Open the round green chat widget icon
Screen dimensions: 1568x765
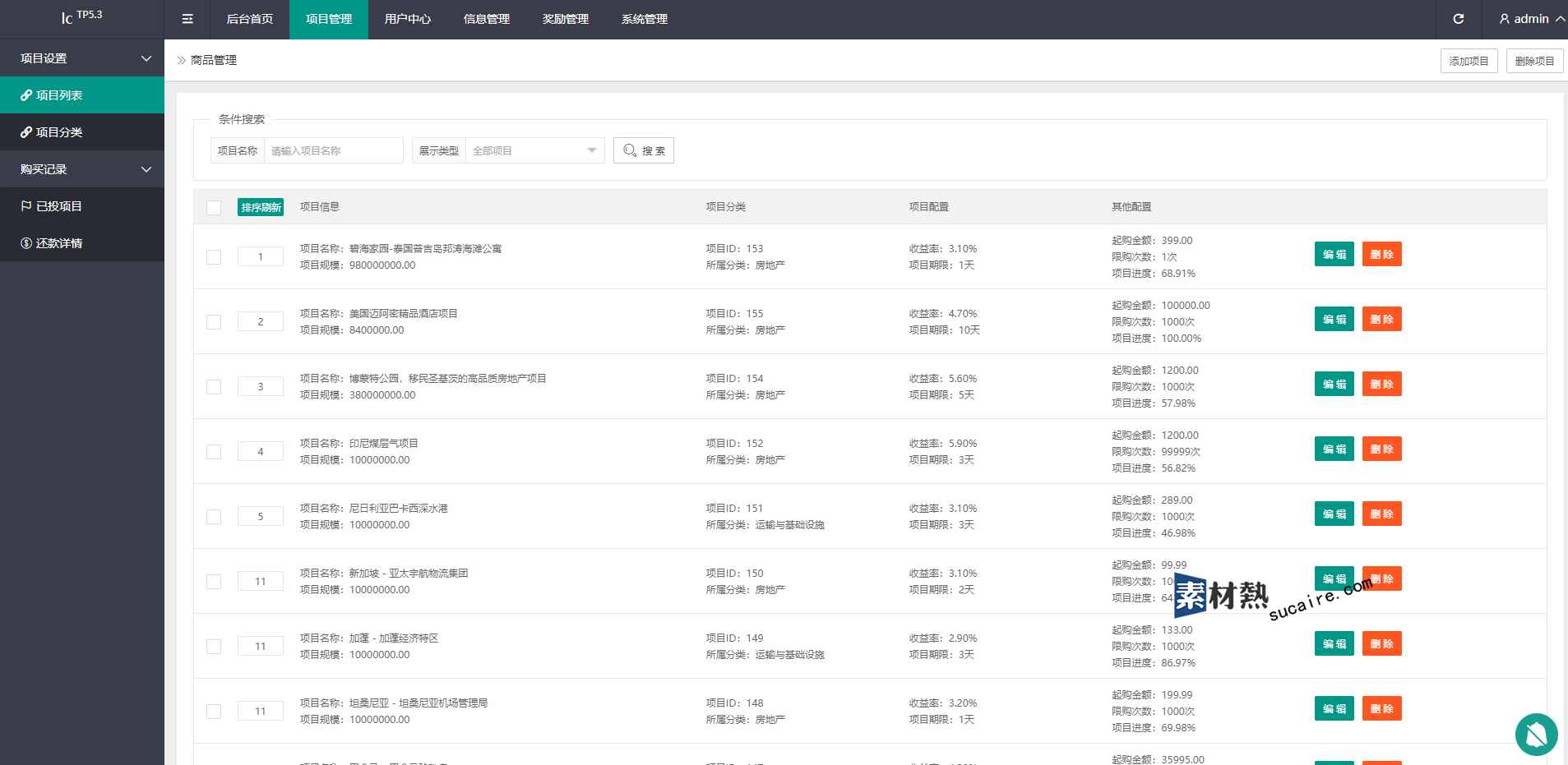[x=1536, y=734]
